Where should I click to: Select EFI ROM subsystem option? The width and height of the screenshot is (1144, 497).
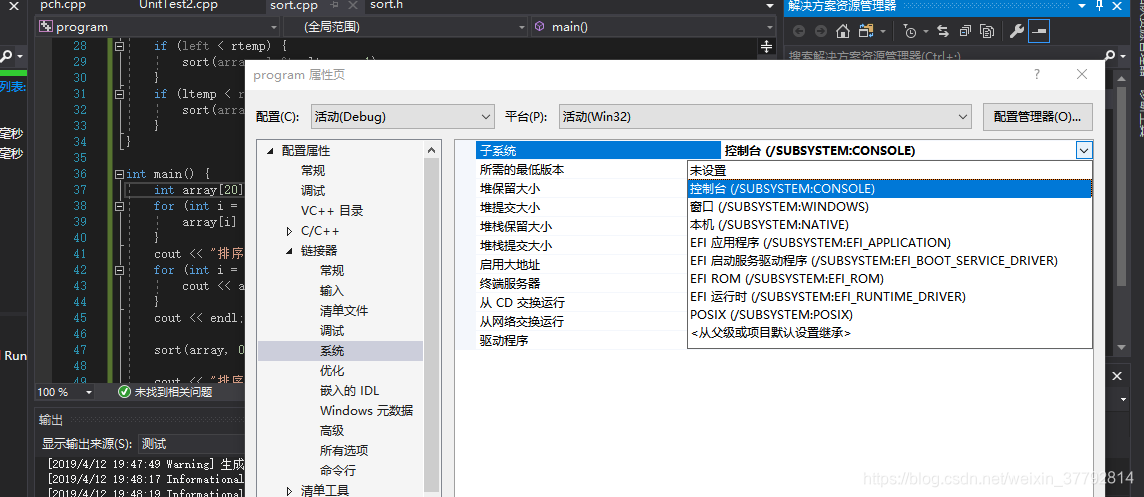tap(889, 279)
